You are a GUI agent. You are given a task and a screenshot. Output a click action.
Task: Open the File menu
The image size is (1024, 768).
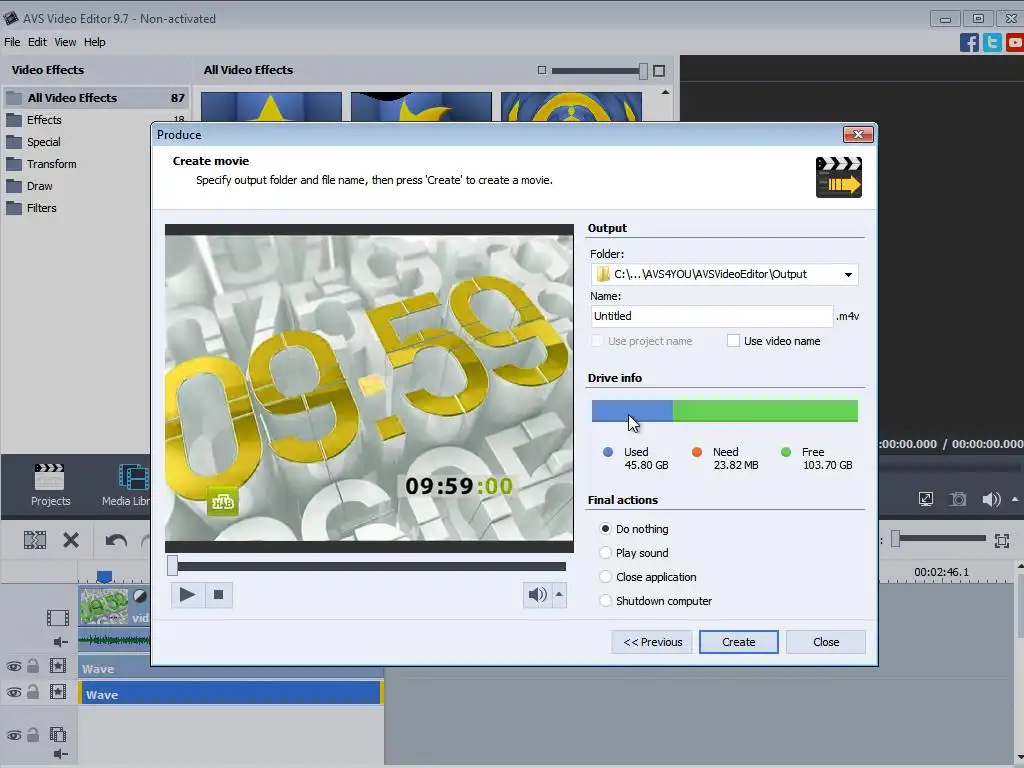(x=12, y=42)
